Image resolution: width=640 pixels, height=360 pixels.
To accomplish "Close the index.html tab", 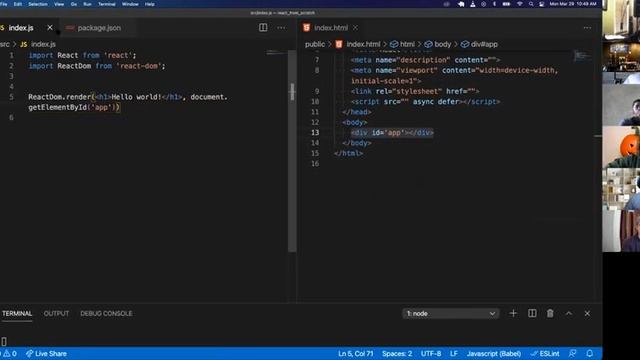I will [355, 28].
